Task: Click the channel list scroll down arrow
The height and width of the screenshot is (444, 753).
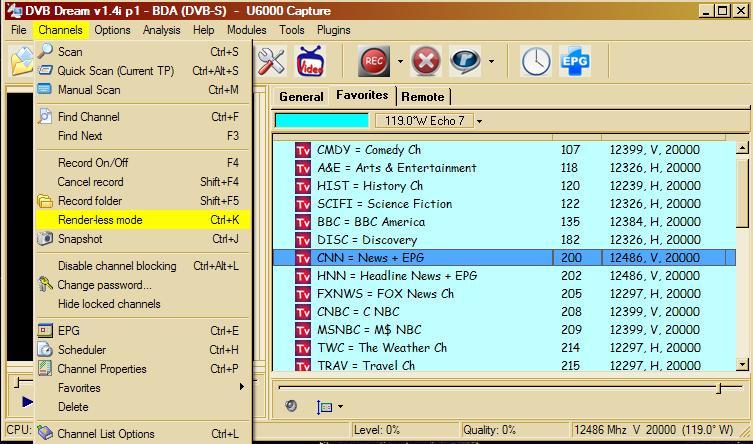Action: (x=742, y=365)
